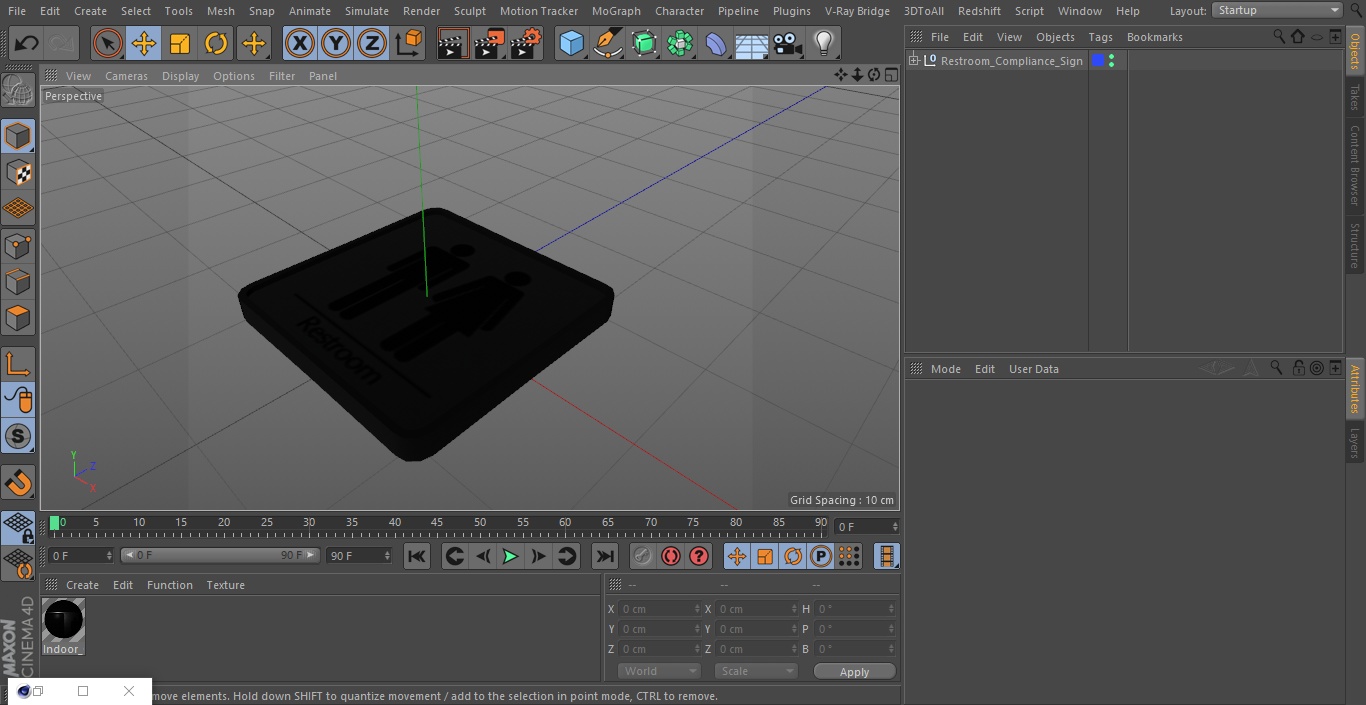Toggle Position keyframe recording
Screen dimensions: 1366x705
(x=737, y=556)
